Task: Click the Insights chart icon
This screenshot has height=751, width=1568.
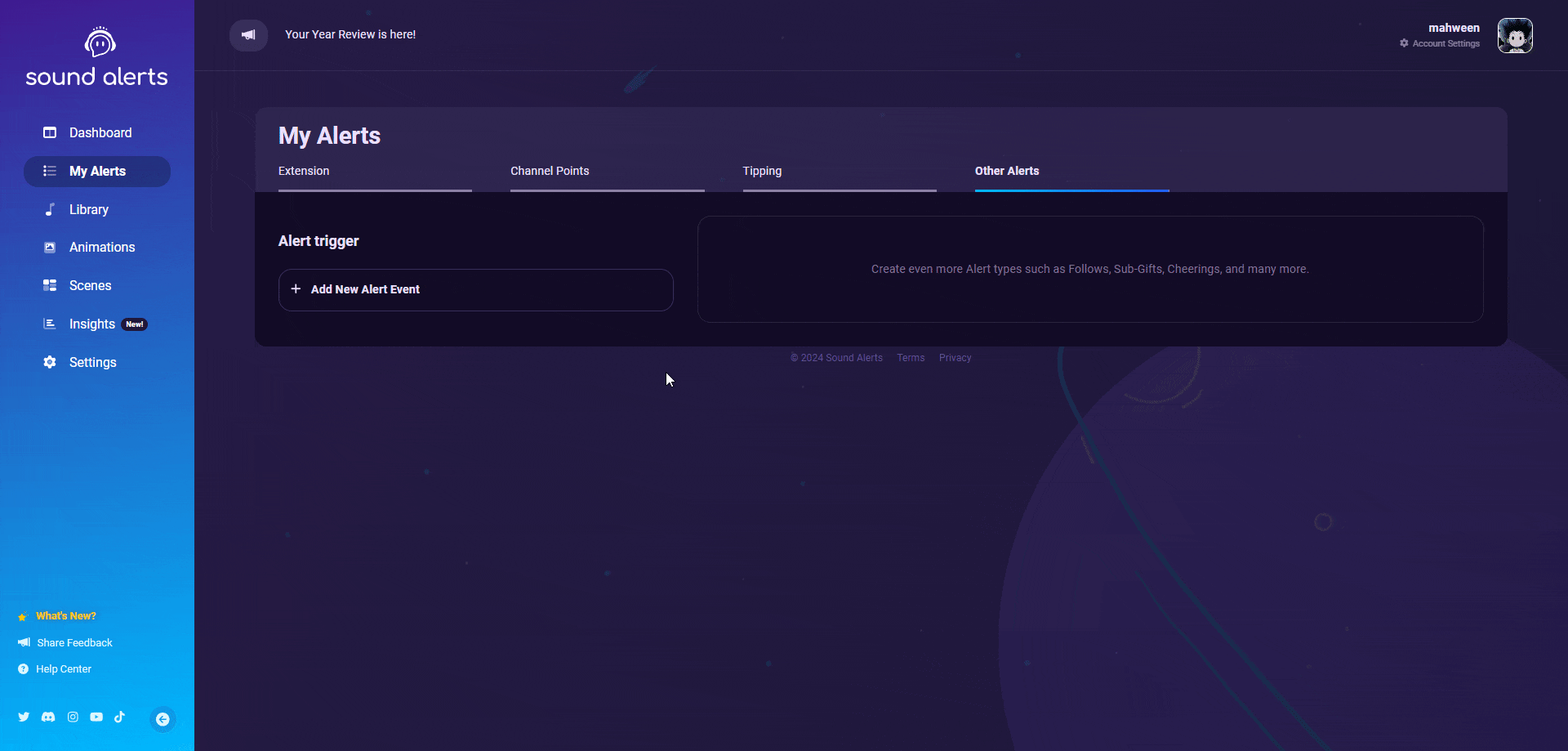Action: [x=50, y=324]
